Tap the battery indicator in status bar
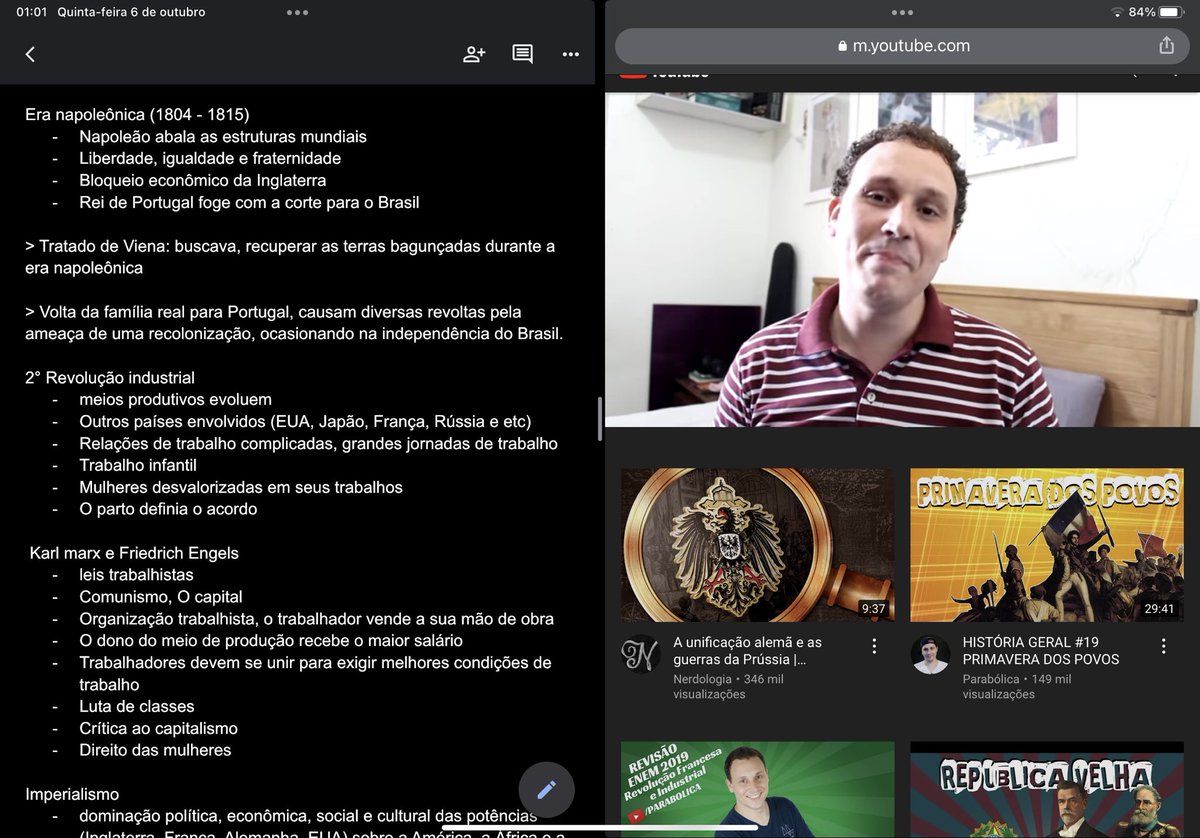This screenshot has height=838, width=1200. tap(1171, 12)
